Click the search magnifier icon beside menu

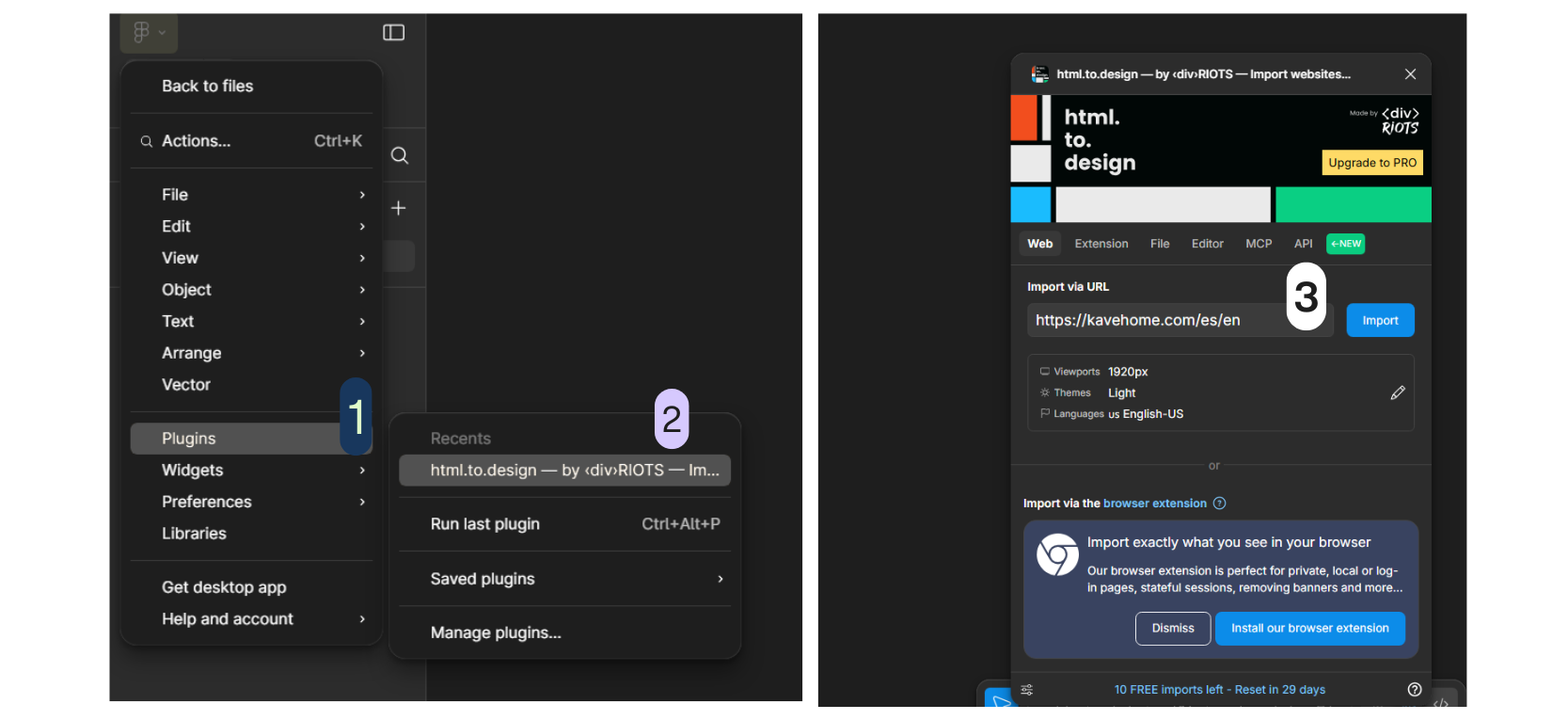[x=400, y=155]
